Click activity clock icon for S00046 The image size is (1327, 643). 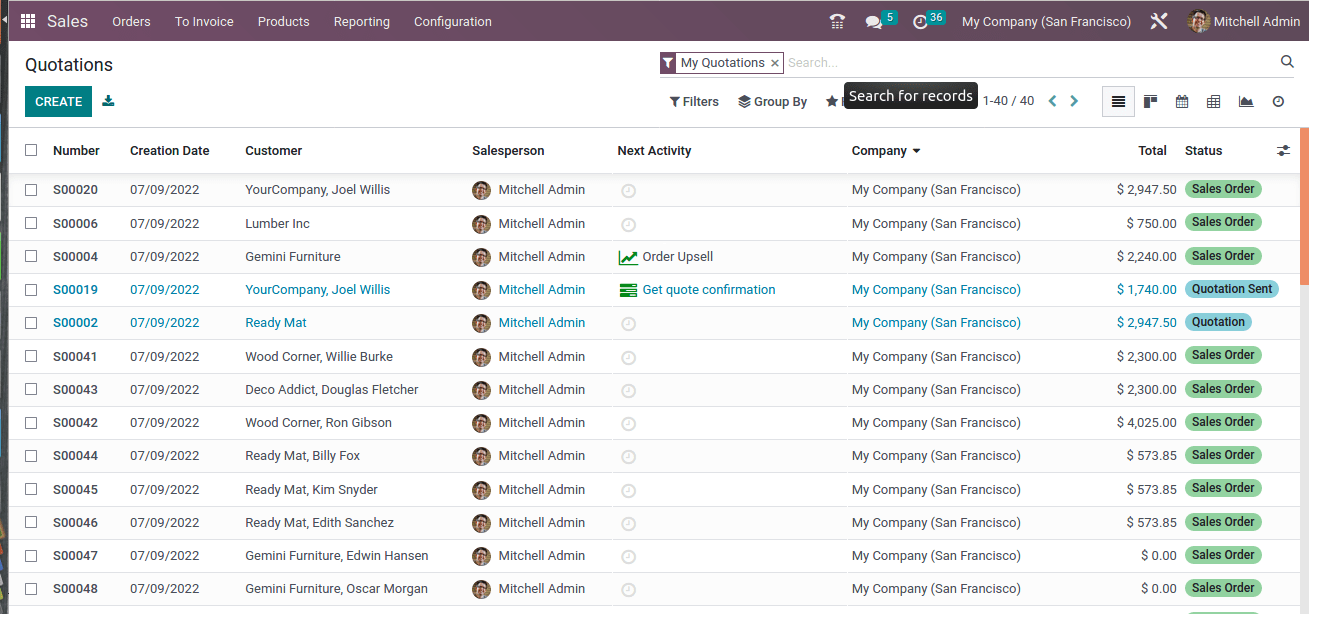(628, 523)
